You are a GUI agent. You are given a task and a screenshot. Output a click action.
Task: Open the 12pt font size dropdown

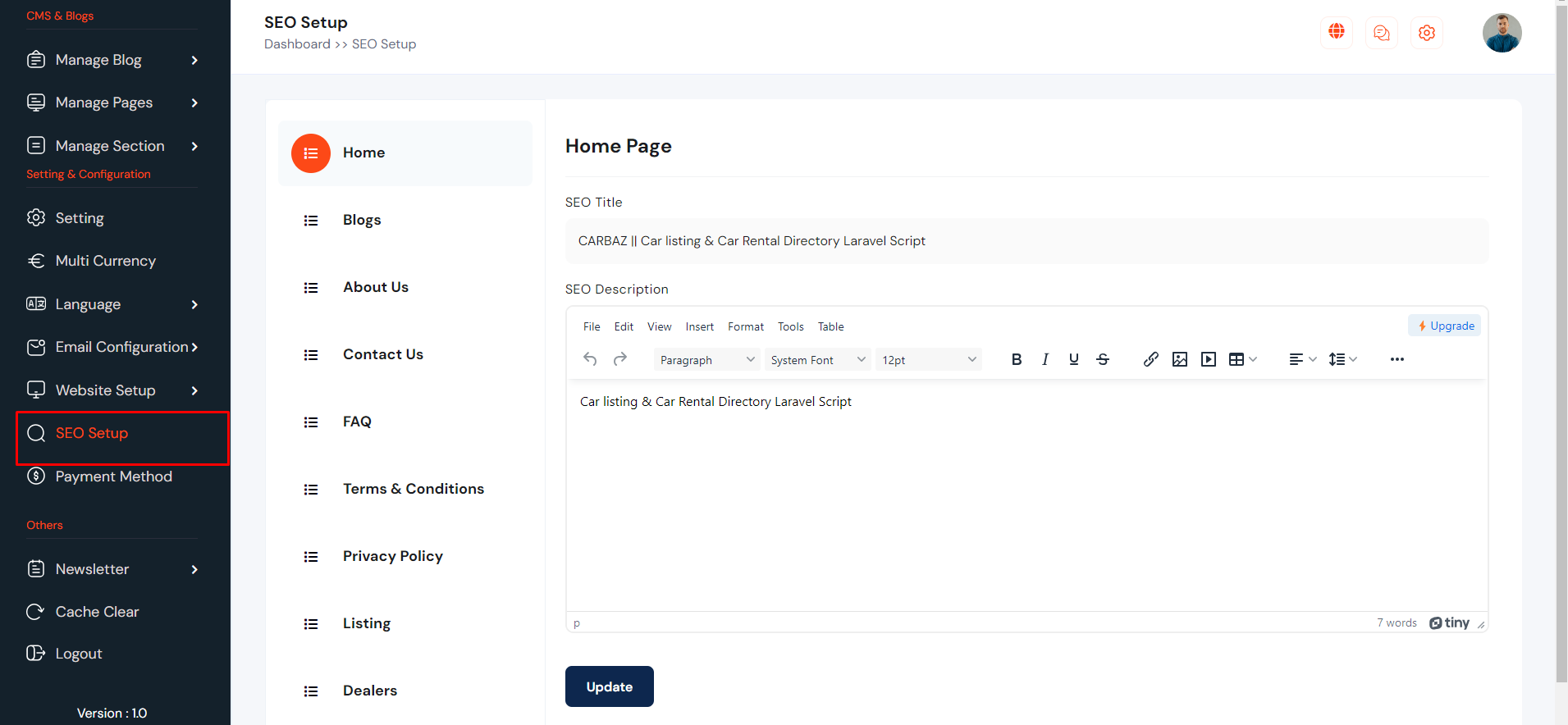coord(928,360)
